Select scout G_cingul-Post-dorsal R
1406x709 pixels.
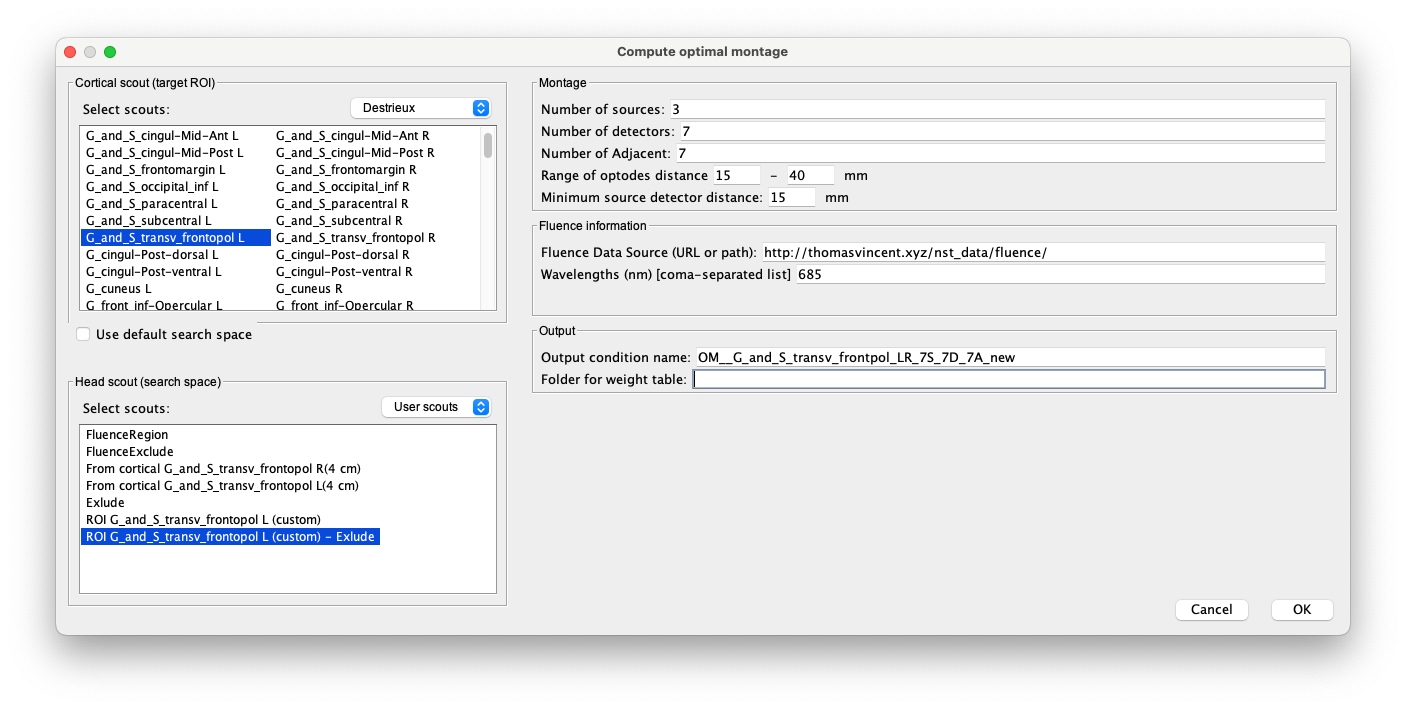click(x=343, y=255)
